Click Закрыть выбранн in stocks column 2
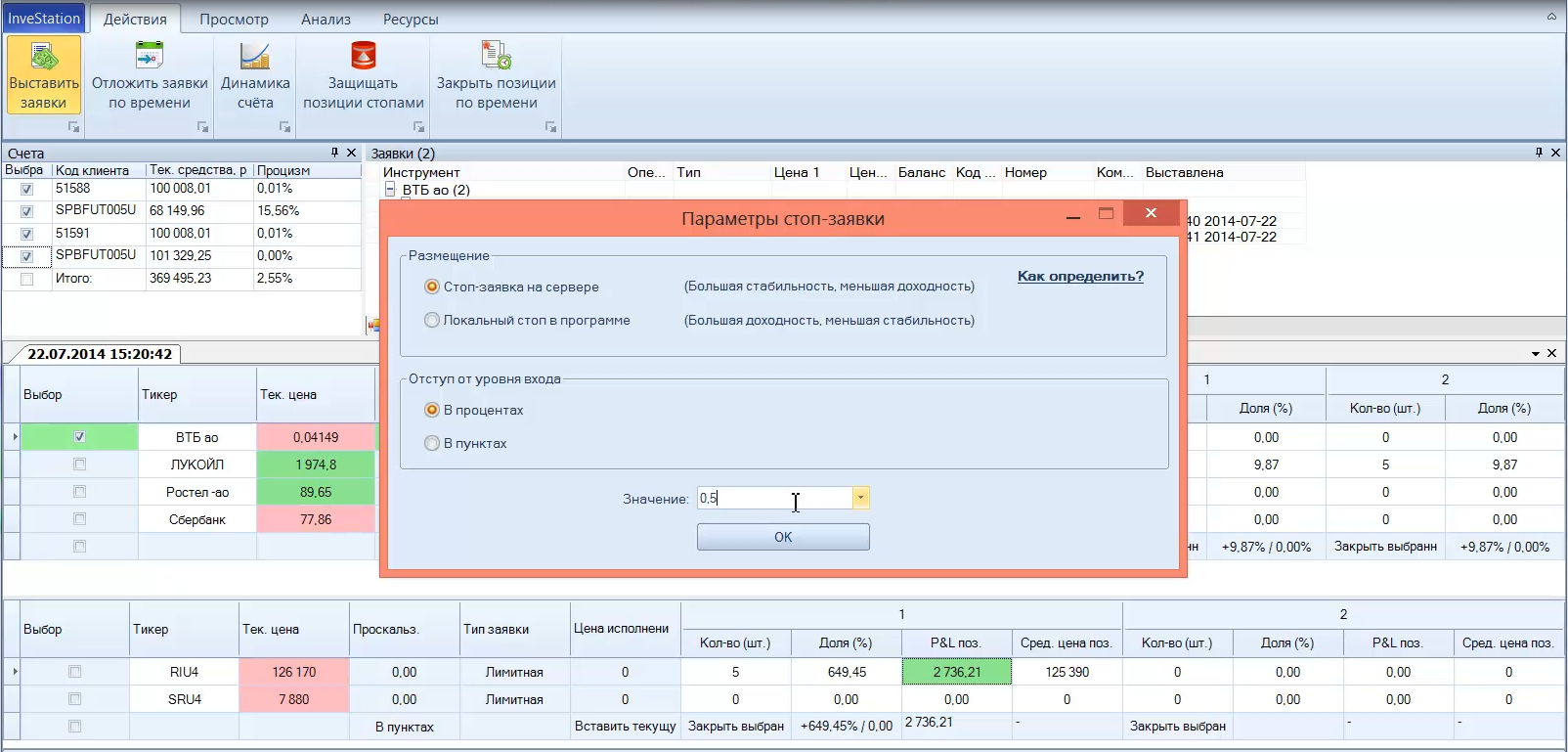The height and width of the screenshot is (752, 1568). click(1385, 547)
